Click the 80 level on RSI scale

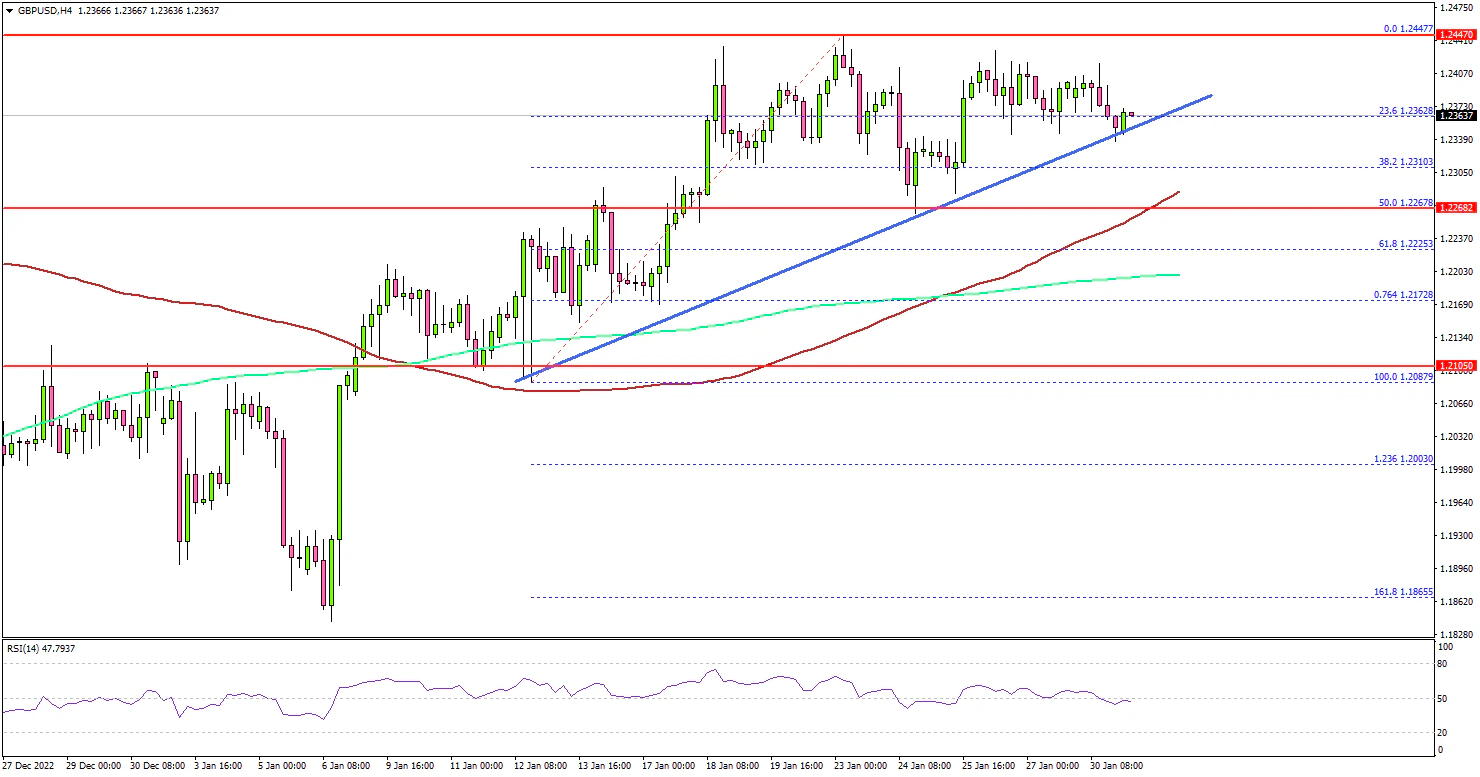[1442, 662]
